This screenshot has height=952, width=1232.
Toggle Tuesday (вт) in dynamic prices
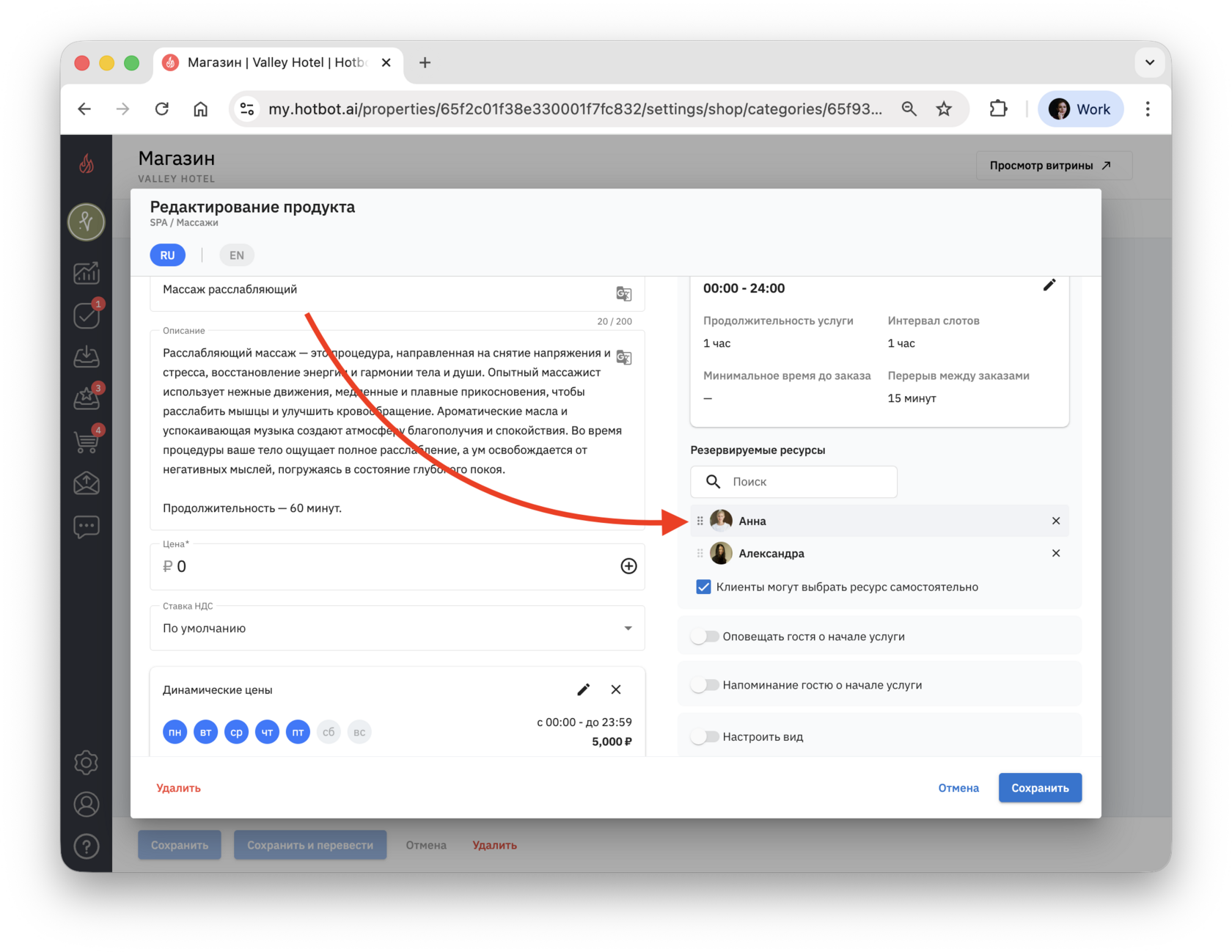click(205, 732)
